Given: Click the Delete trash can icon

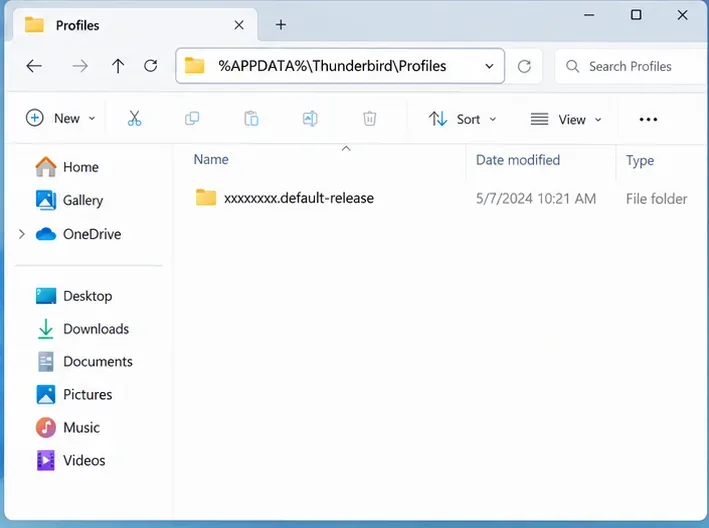Looking at the screenshot, I should click(x=369, y=118).
